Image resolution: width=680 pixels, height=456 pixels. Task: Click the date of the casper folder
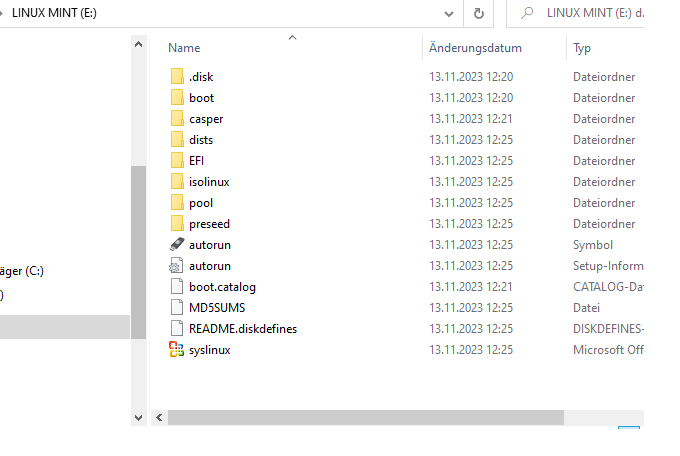(x=471, y=119)
